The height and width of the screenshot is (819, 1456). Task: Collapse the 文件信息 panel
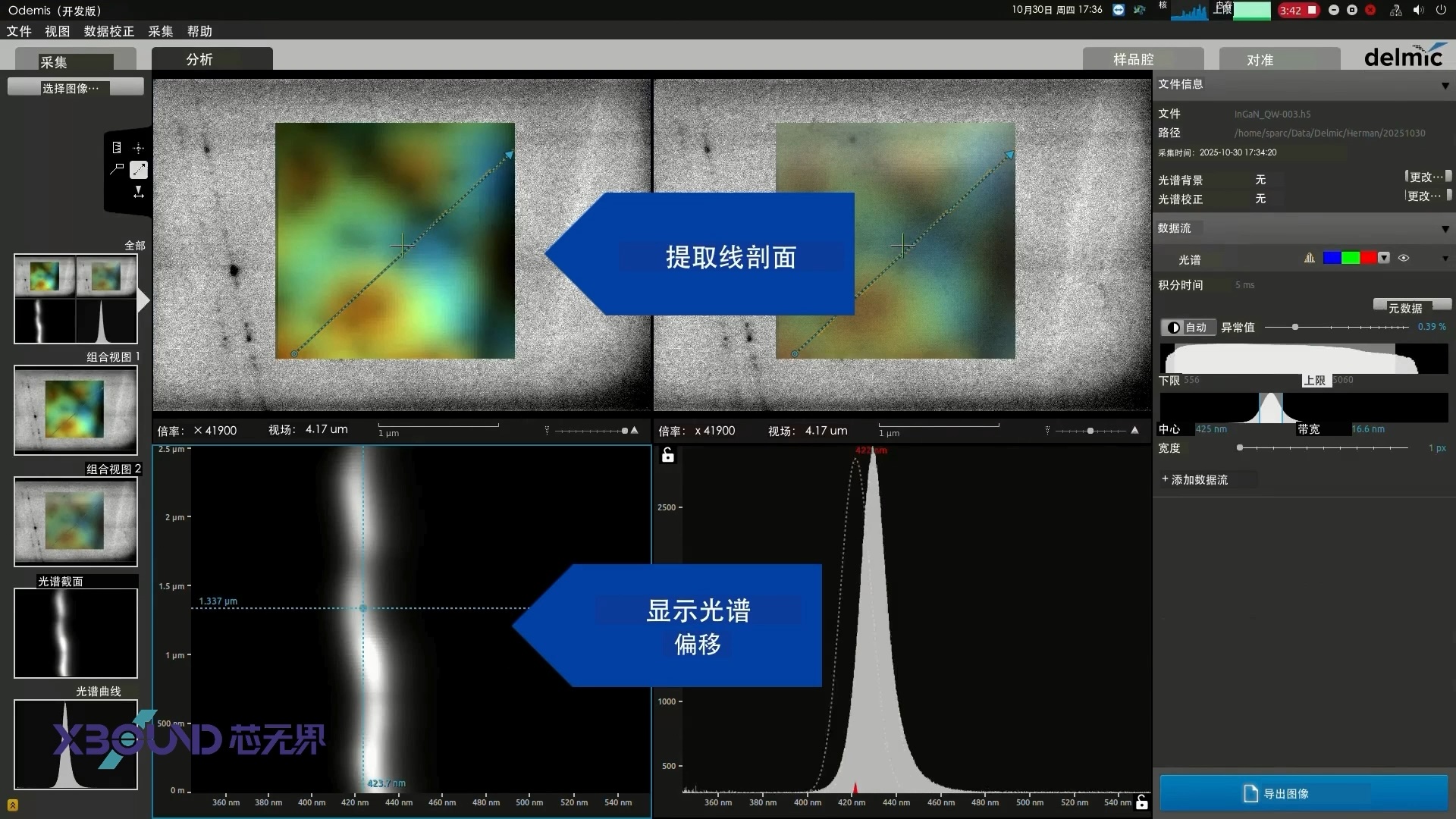pos(1445,86)
